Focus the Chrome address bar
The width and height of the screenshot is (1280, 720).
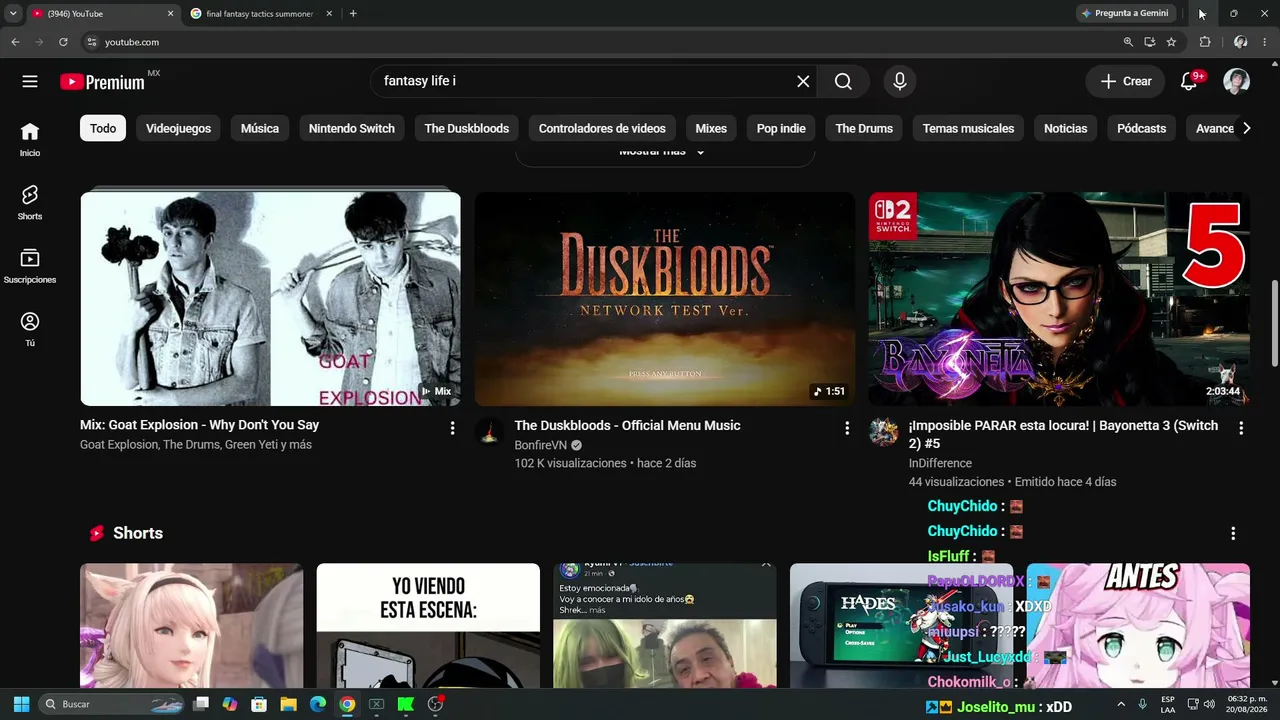click(600, 42)
